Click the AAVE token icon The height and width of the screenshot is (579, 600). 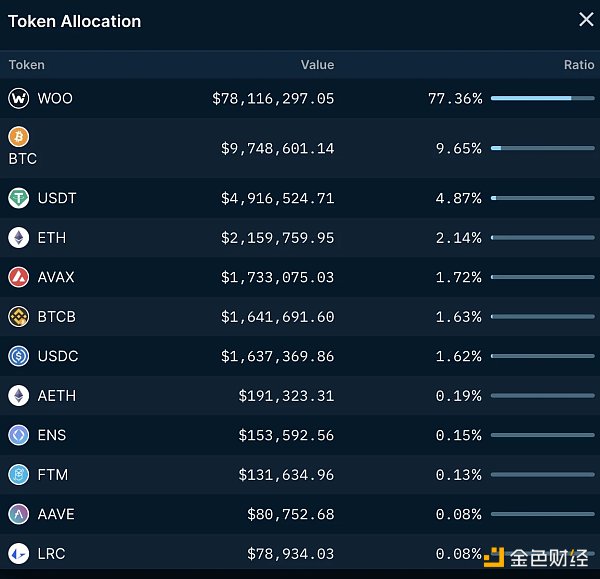coord(19,514)
